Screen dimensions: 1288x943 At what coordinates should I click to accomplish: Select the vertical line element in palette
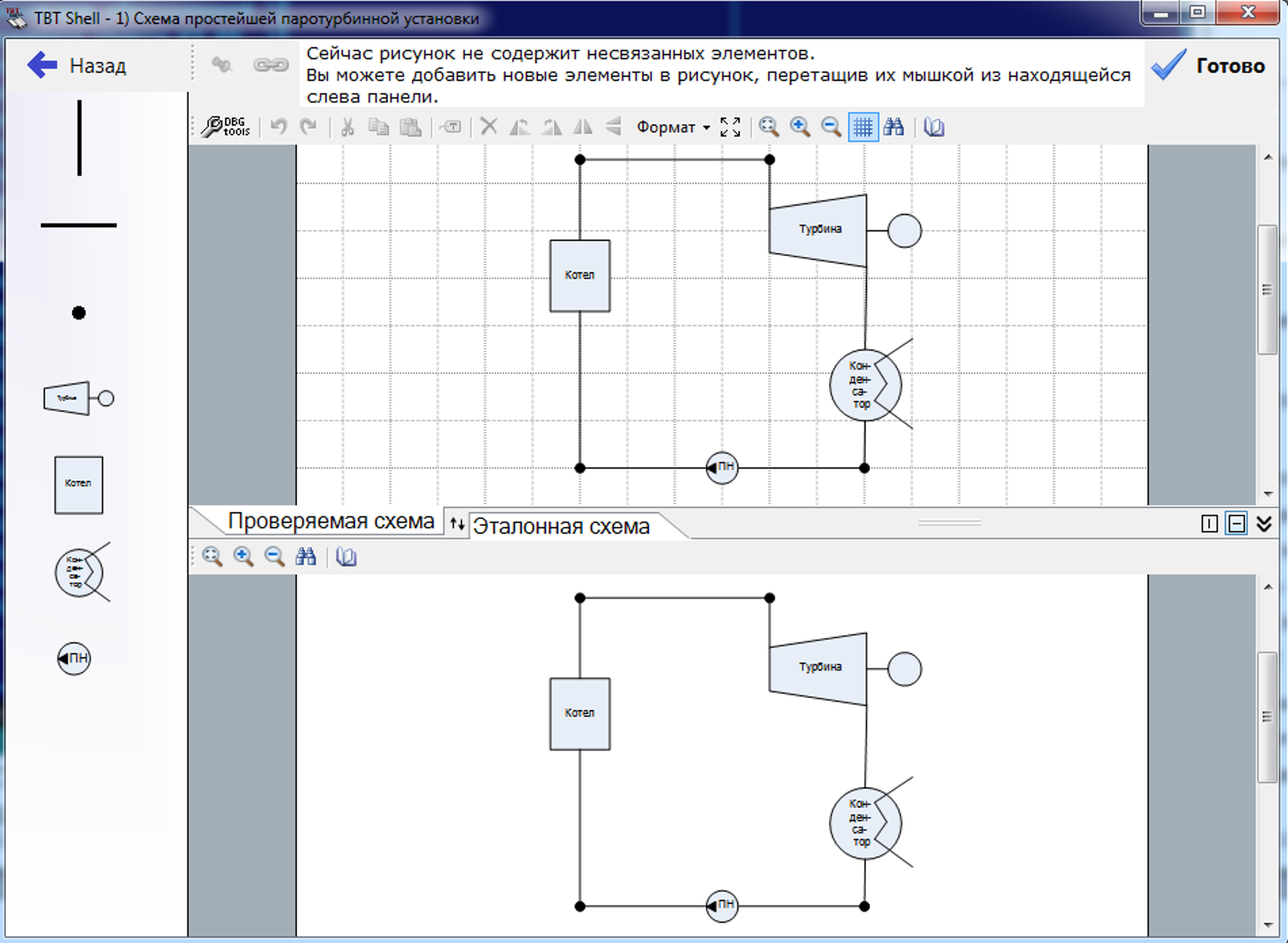[x=80, y=138]
